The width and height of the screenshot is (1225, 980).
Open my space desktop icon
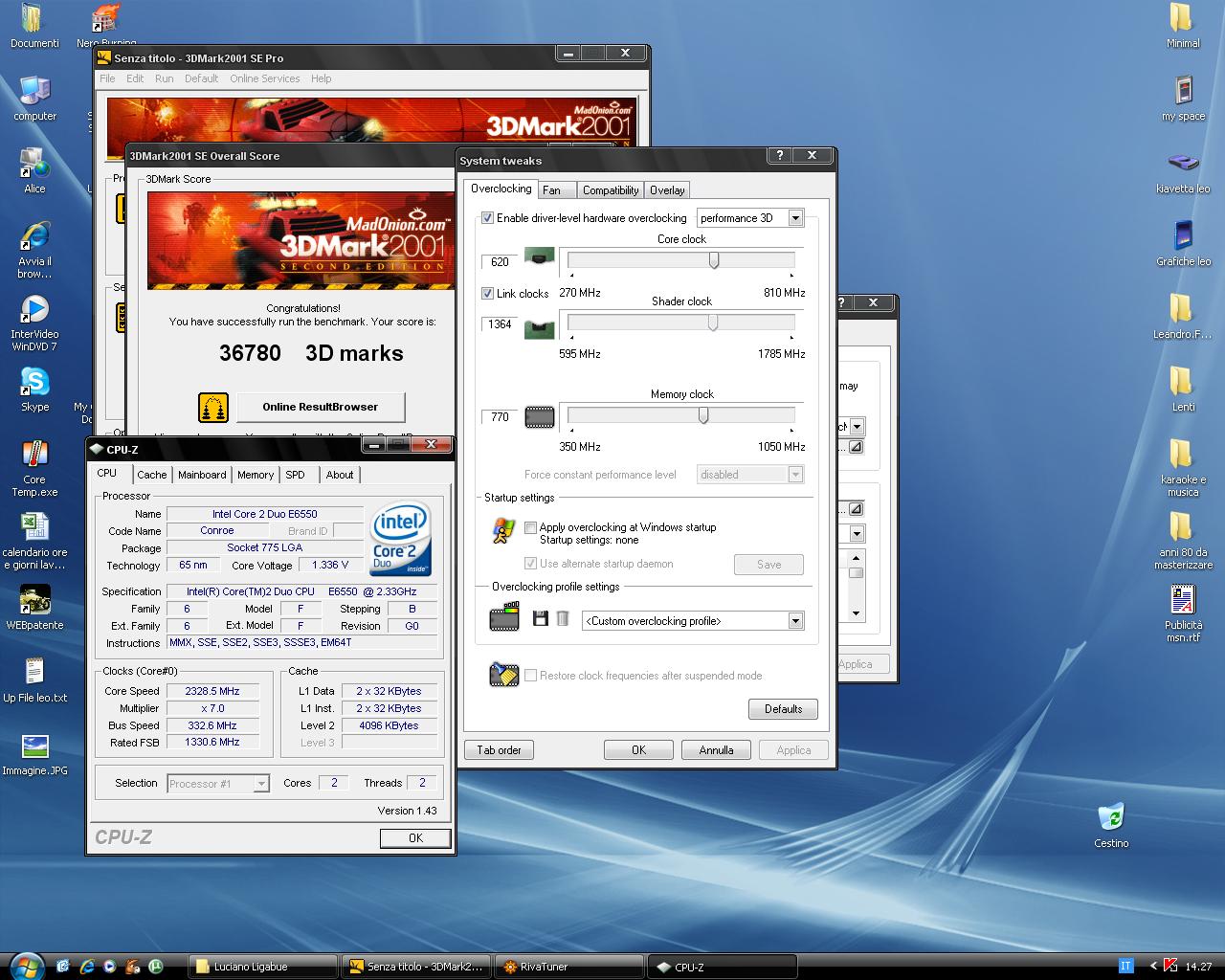point(1183,90)
